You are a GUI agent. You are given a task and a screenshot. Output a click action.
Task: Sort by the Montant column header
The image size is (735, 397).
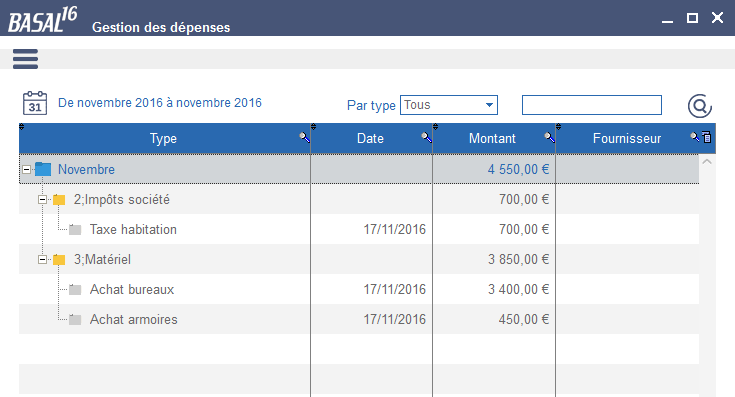[492, 138]
